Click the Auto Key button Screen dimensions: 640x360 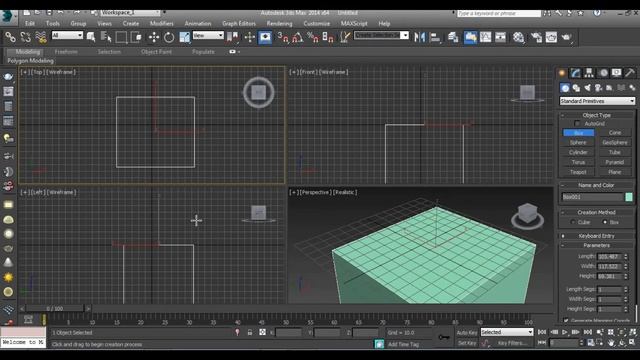pyautogui.click(x=467, y=333)
